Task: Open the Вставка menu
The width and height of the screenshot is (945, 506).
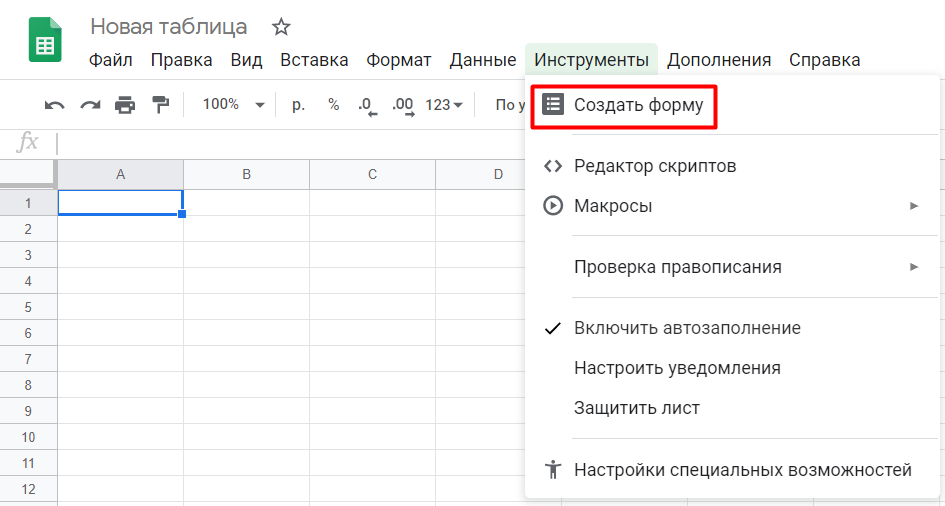Action: tap(314, 60)
